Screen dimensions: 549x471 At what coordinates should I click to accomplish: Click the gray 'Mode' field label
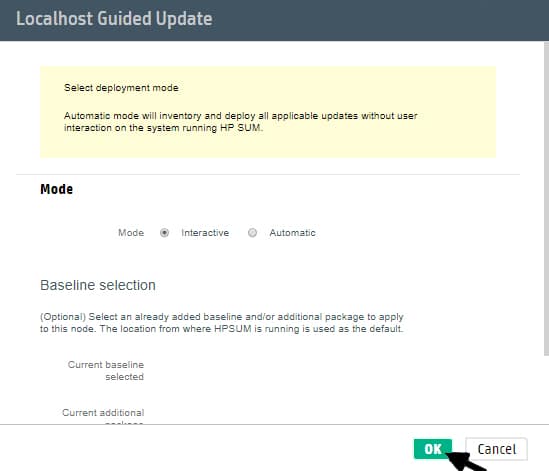coord(131,233)
